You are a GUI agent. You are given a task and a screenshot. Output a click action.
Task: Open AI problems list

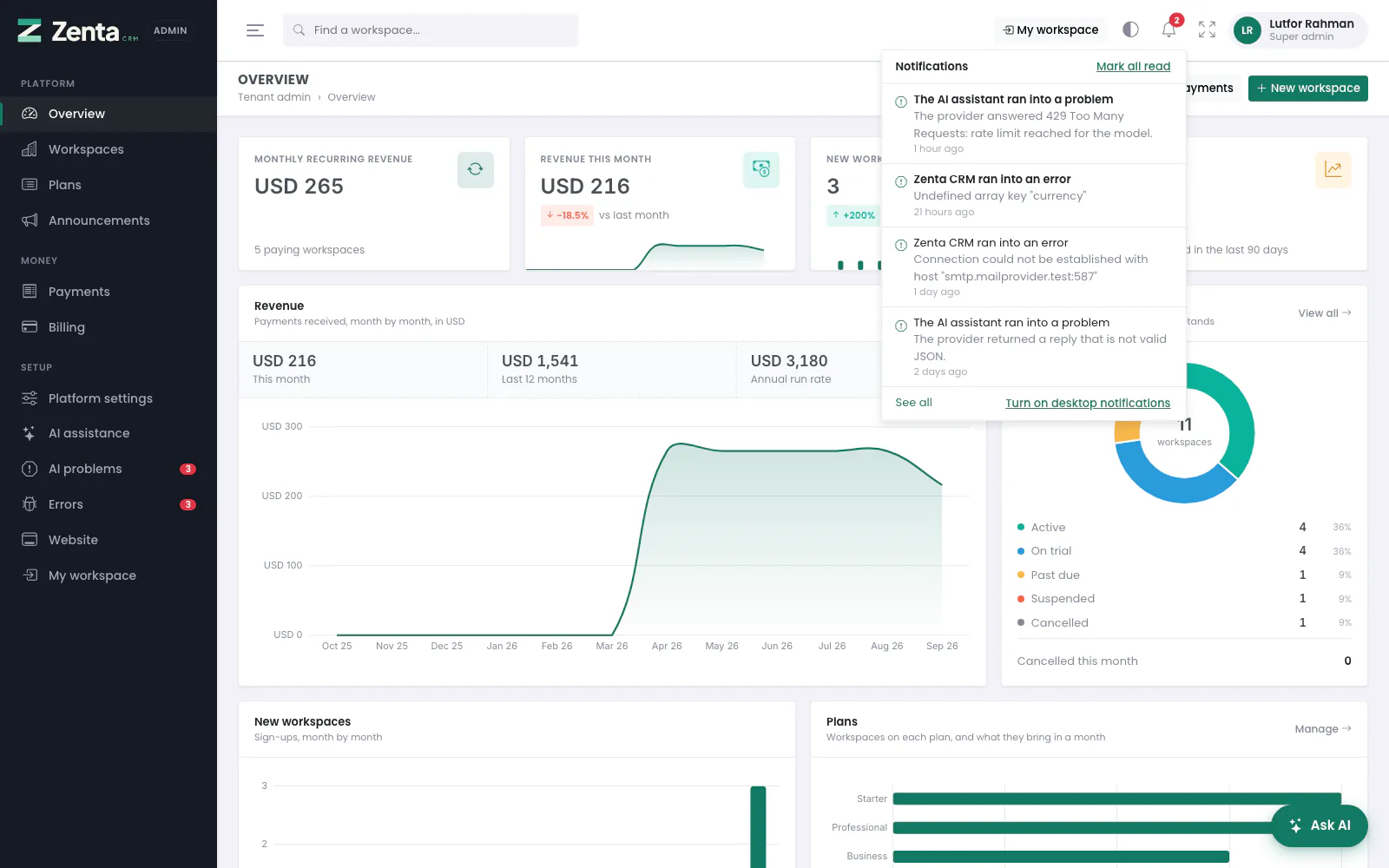click(x=109, y=469)
